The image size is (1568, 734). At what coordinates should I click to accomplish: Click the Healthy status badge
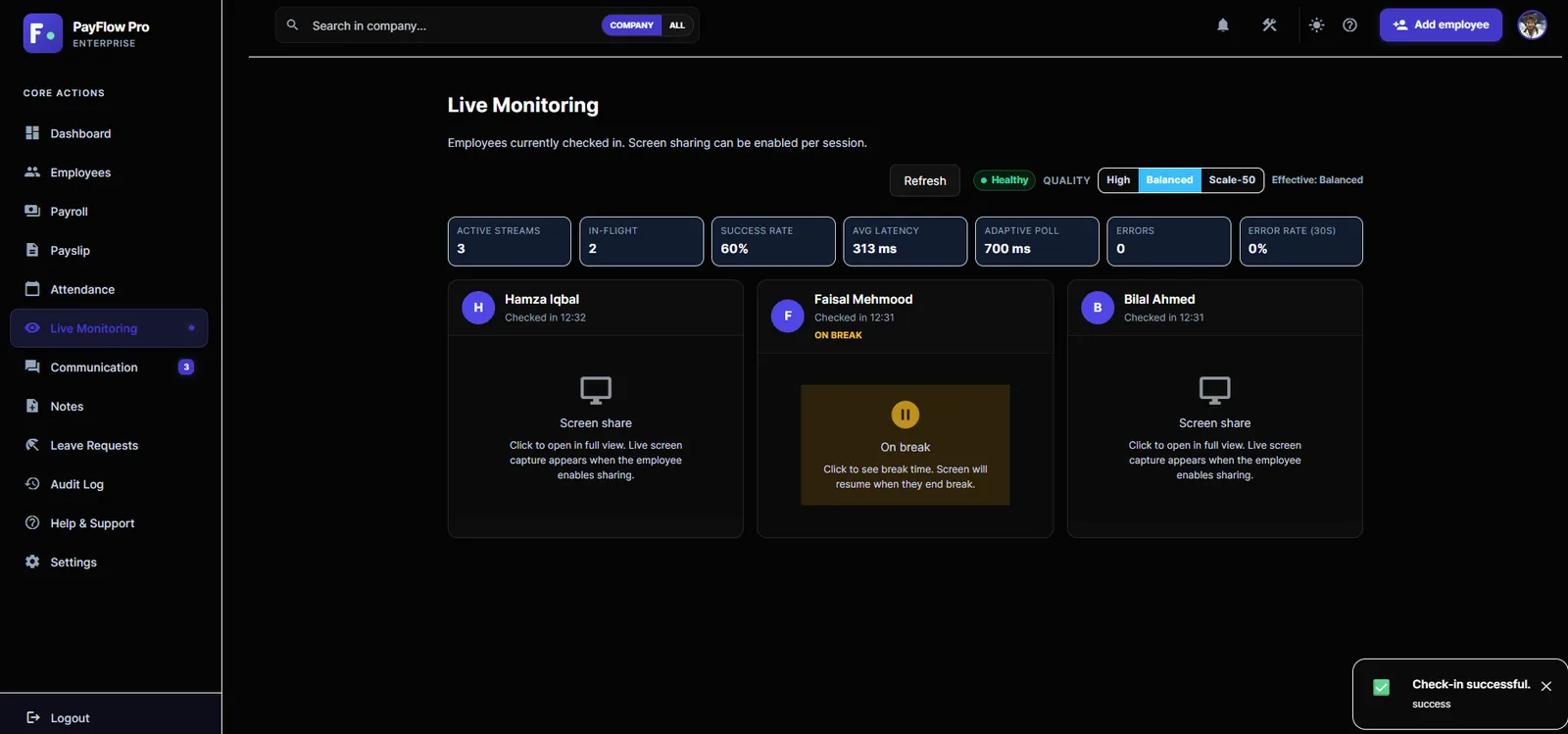pyautogui.click(x=1004, y=180)
